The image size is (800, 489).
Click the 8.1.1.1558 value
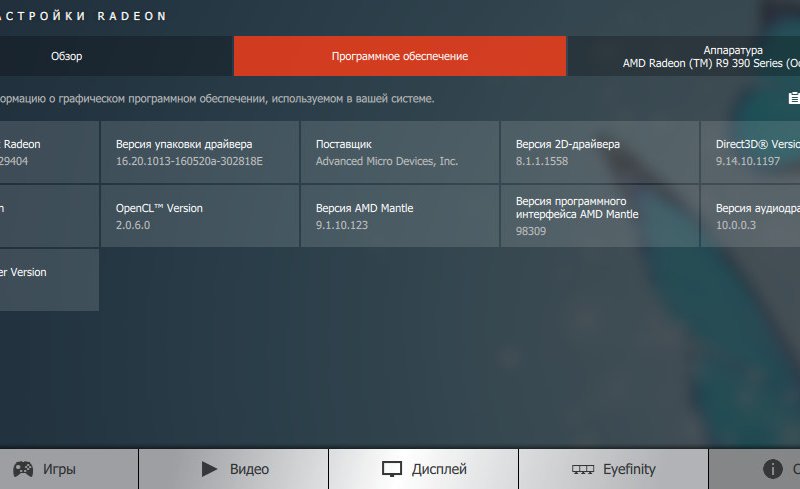tap(541, 161)
